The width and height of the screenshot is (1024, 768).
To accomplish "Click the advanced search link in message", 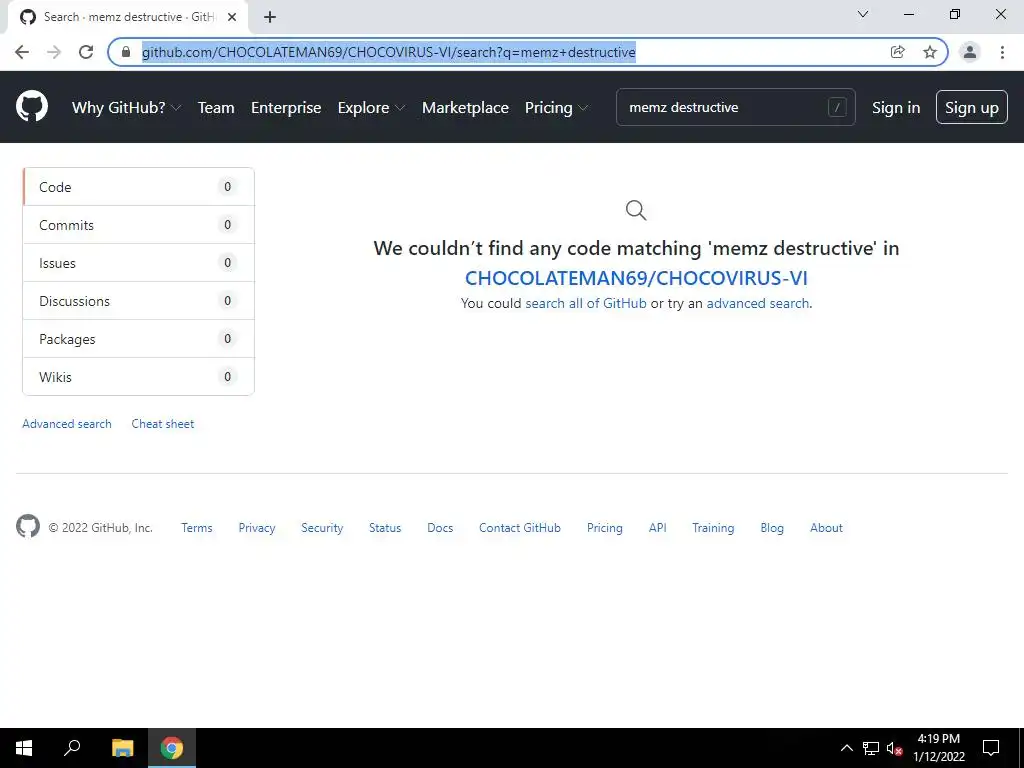I will (x=758, y=303).
